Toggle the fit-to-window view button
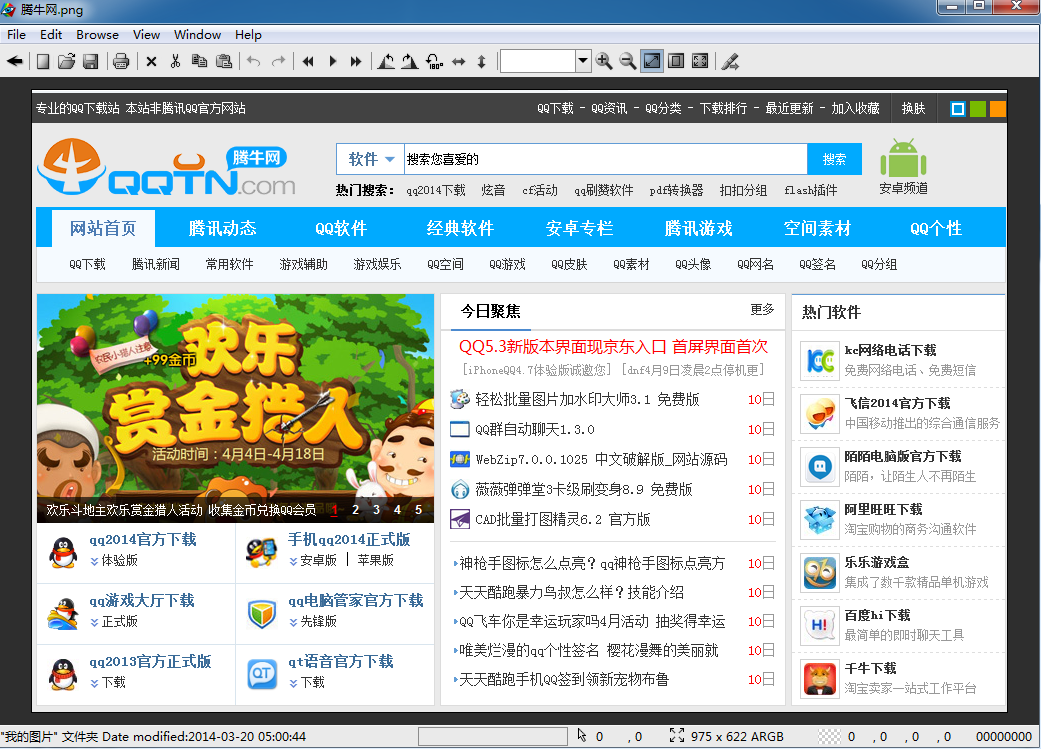Image resolution: width=1041 pixels, height=749 pixels. point(652,61)
